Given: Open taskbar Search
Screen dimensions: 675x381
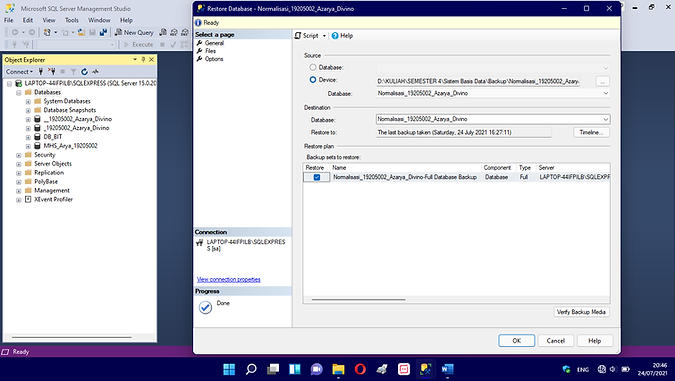Looking at the screenshot, I should coord(251,369).
